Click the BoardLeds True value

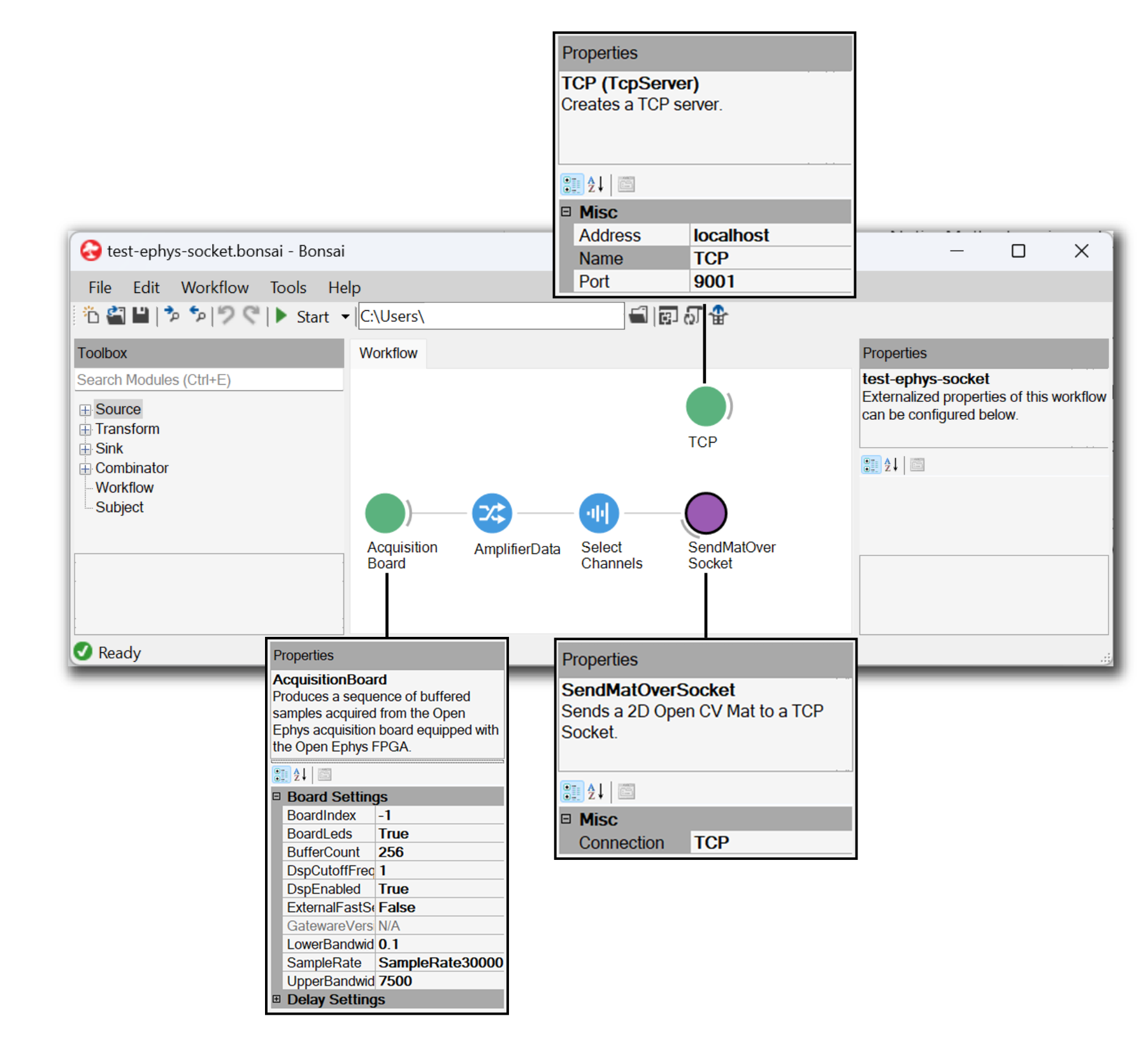pos(440,834)
